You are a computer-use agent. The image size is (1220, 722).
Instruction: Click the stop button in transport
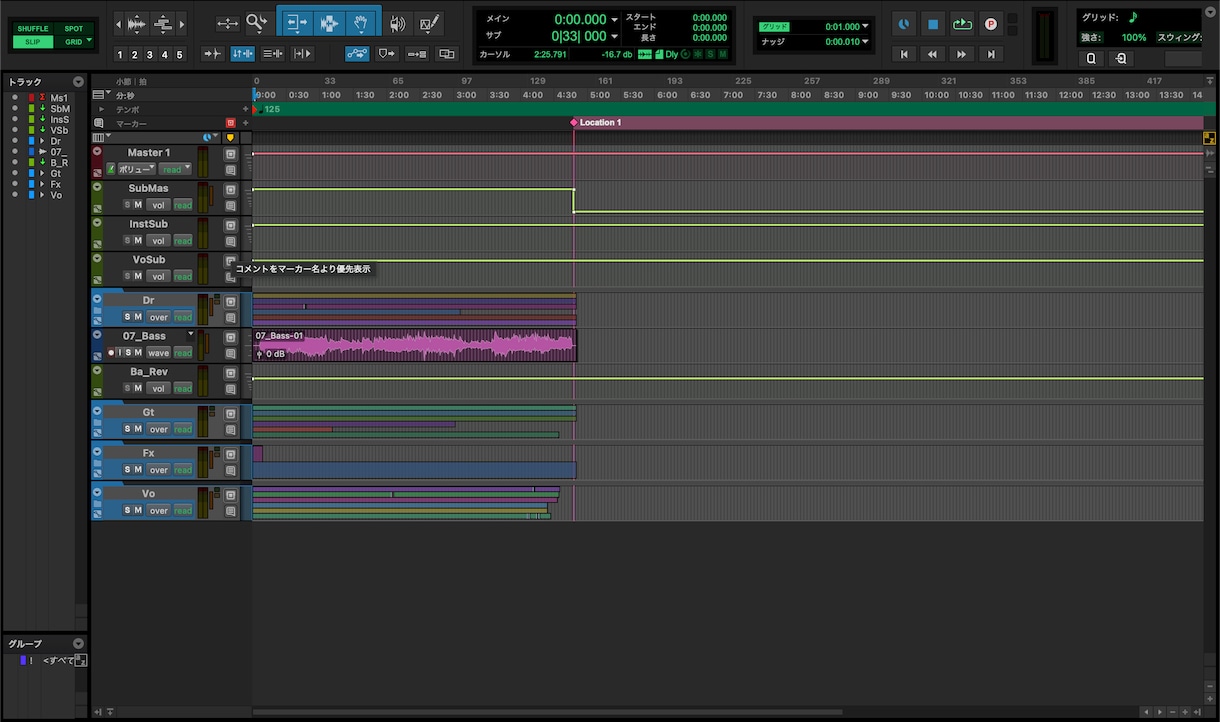point(932,24)
